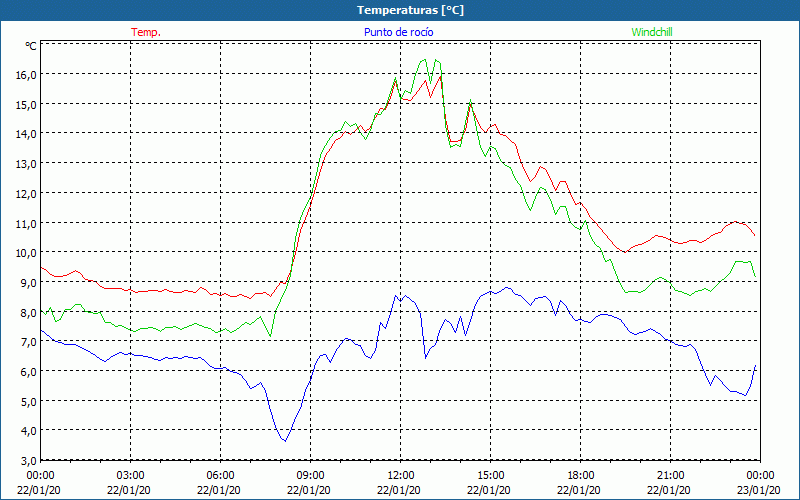Click the 21:00 time axis label
Viewport: 800px width, 500px height.
coord(670,476)
